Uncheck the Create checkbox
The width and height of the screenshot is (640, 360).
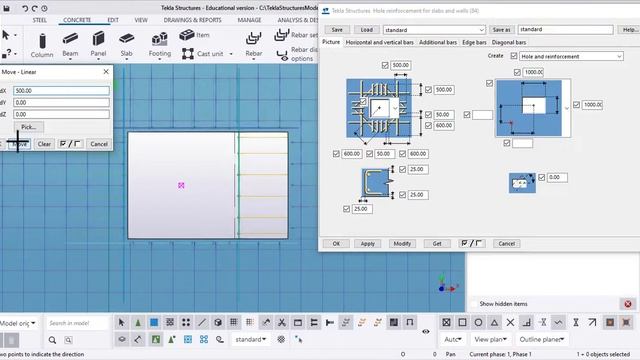[x=513, y=56]
